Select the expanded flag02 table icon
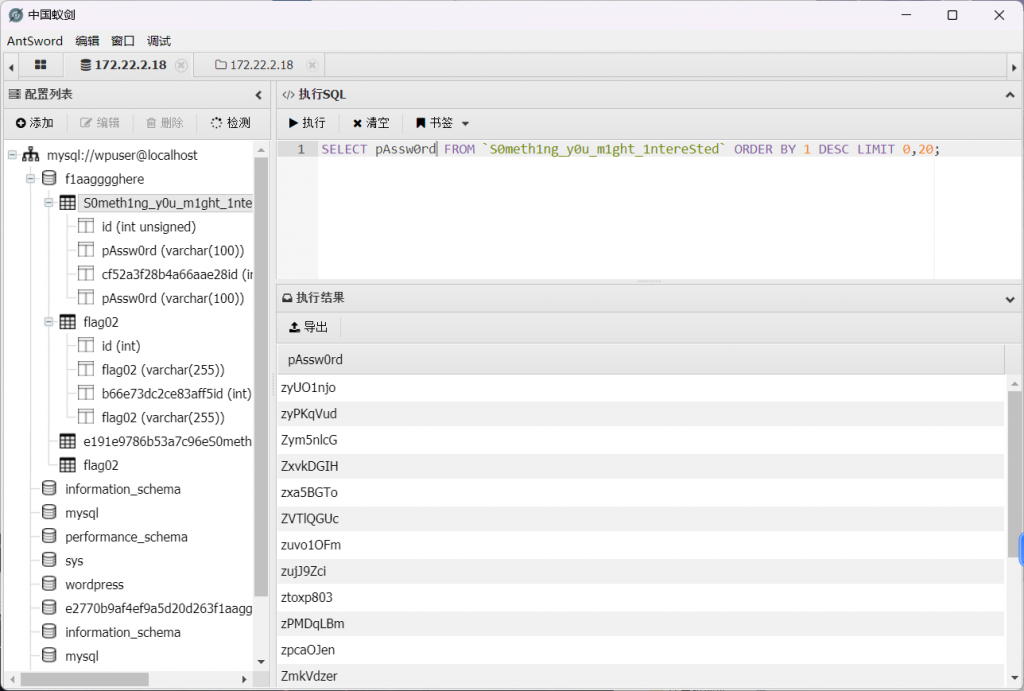This screenshot has height=691, width=1024. coord(67,321)
